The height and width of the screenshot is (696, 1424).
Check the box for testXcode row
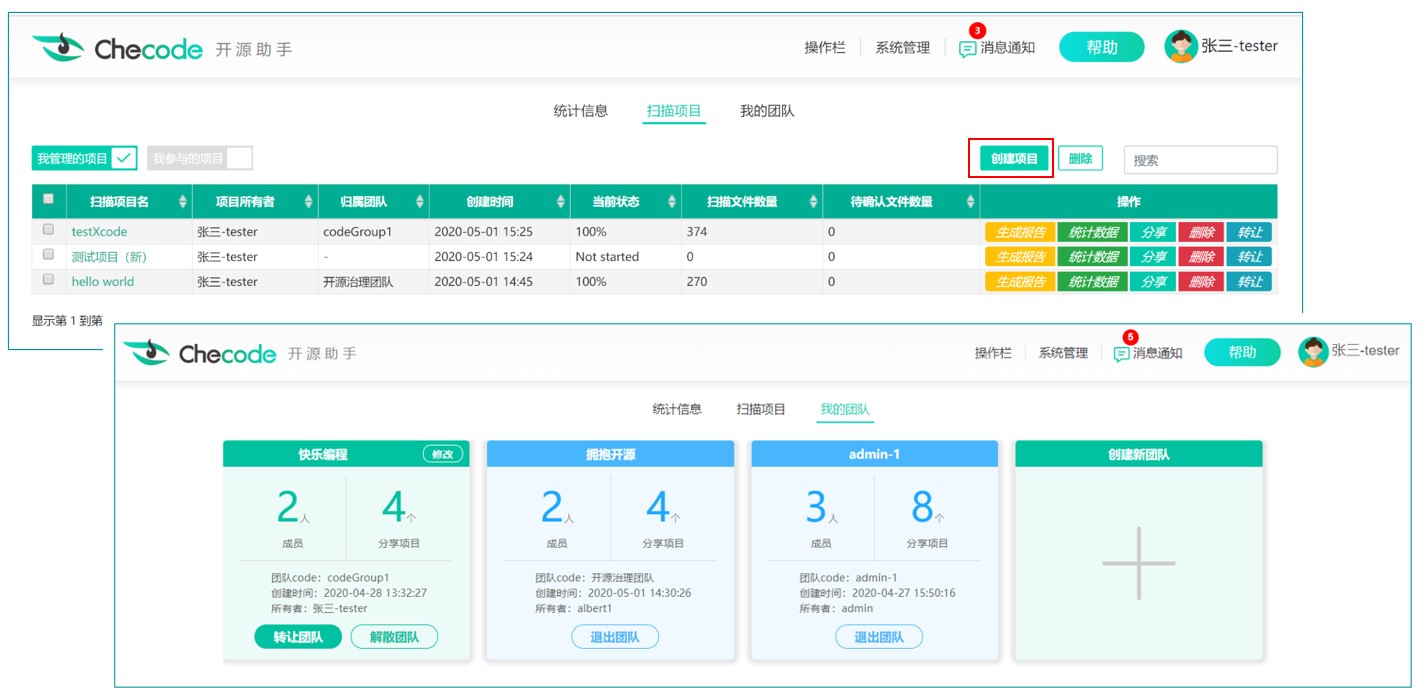point(48,230)
